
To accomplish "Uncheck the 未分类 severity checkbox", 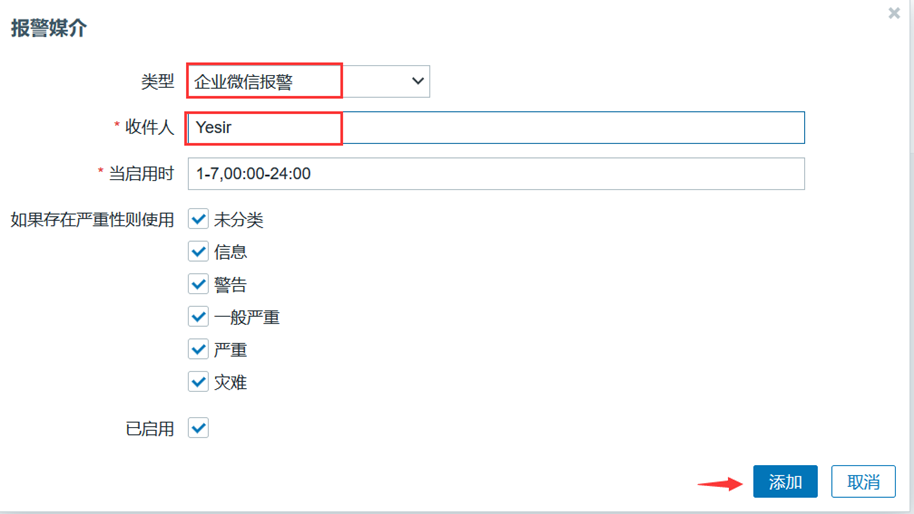I will tap(198, 219).
